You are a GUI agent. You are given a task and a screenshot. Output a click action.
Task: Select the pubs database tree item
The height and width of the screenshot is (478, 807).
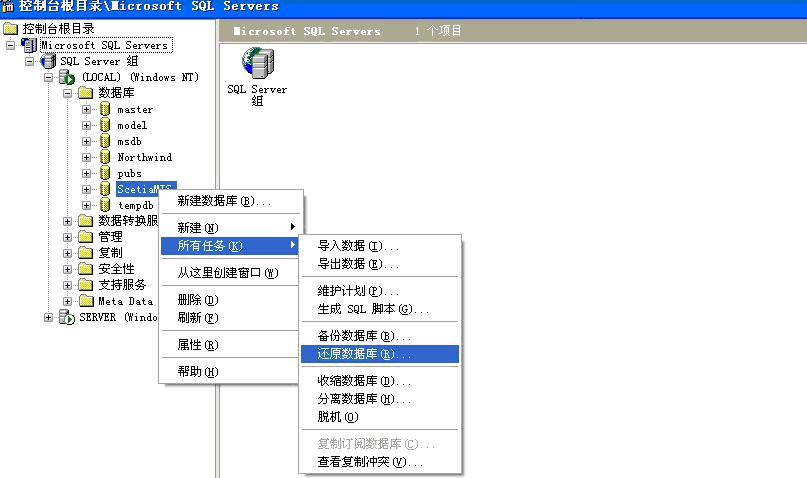[129, 173]
